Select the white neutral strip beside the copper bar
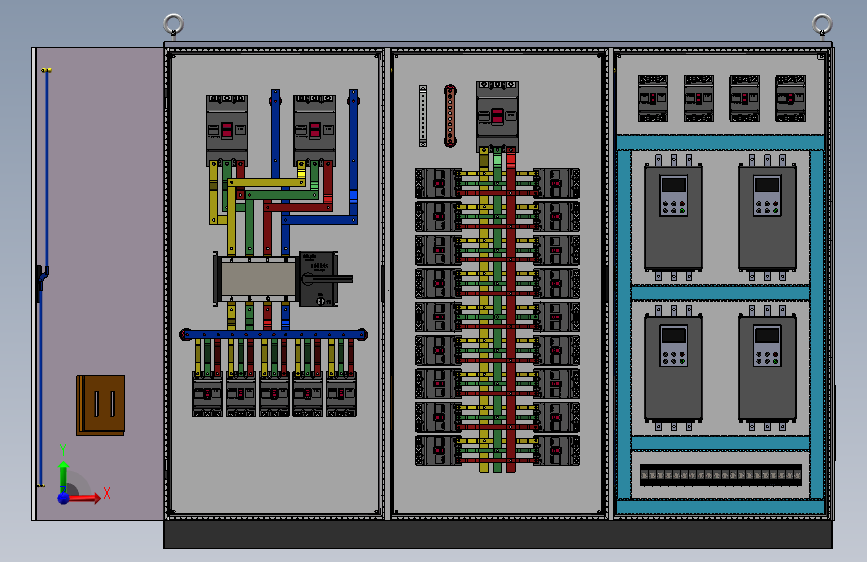The width and height of the screenshot is (867, 562). point(423,116)
